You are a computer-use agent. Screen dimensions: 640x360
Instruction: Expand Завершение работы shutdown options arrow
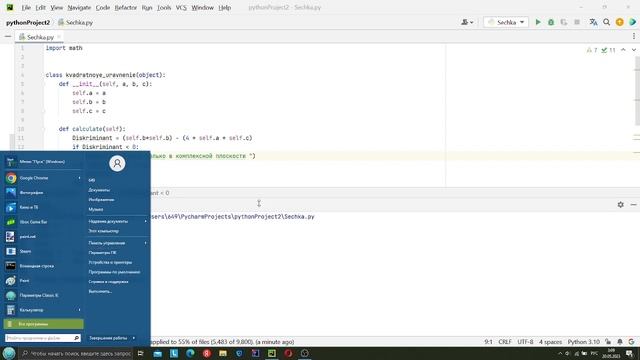coord(133,338)
